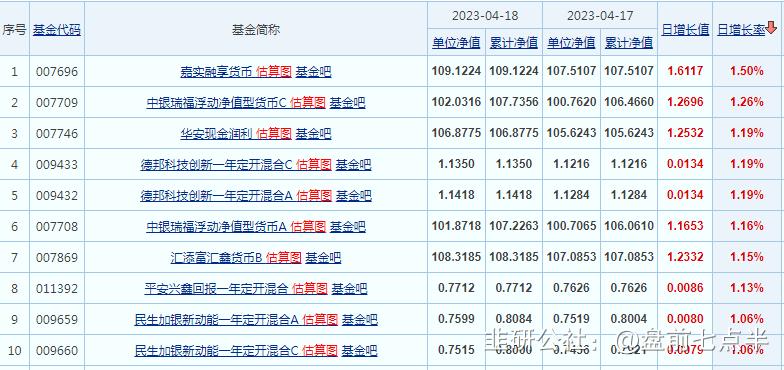This screenshot has height=370, width=784.
Task: Open fund 嘉实融享货币
Action: (216, 72)
